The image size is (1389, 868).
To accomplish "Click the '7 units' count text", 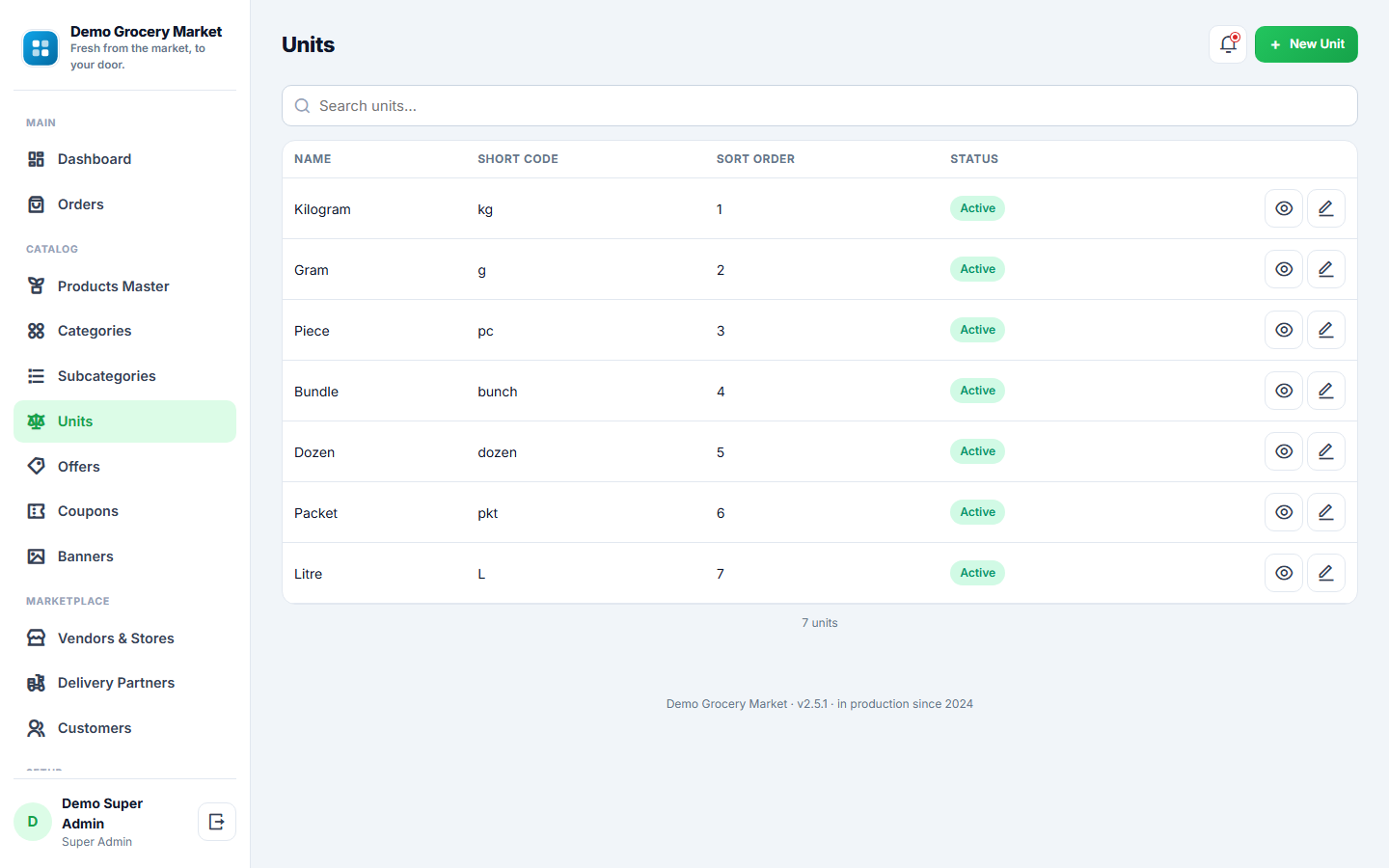I will point(820,623).
